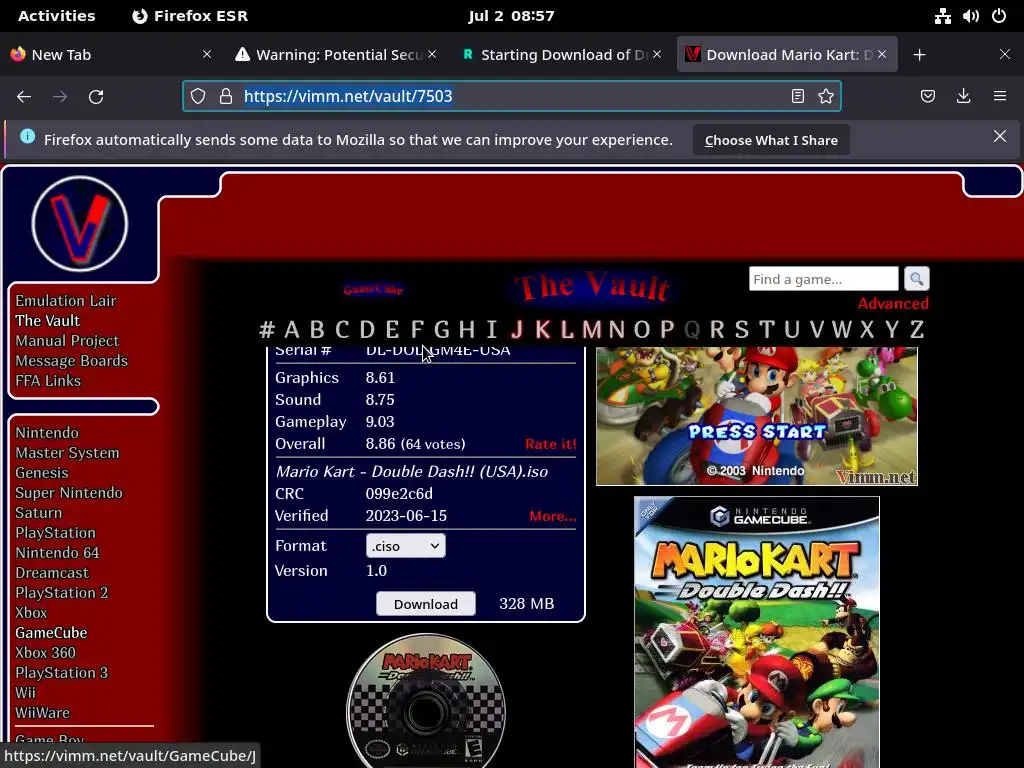This screenshot has width=1024, height=768.
Task: Toggle reader view icon in address bar
Action: tap(797, 97)
